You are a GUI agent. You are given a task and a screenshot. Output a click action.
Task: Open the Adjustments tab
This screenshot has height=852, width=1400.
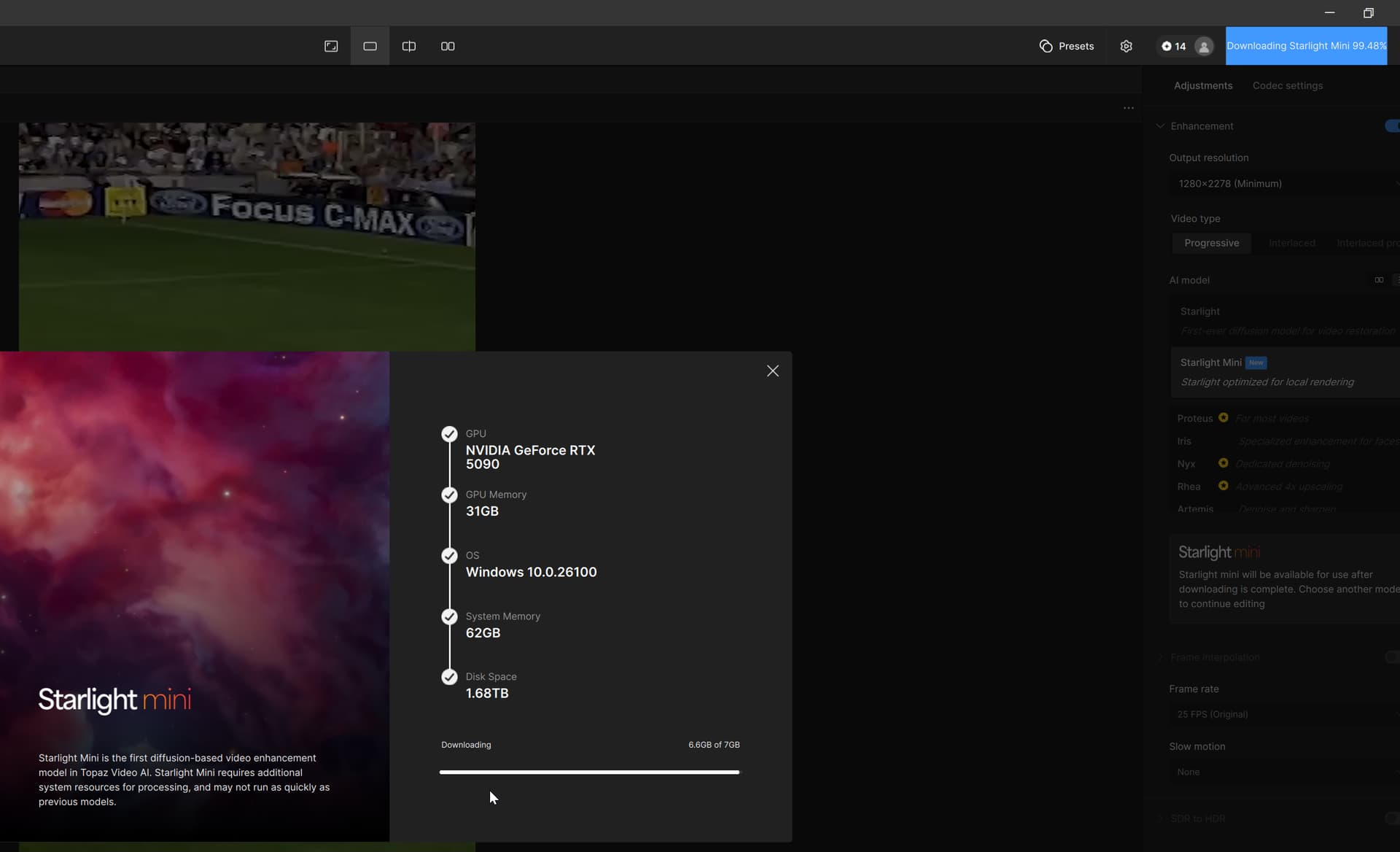(x=1202, y=85)
